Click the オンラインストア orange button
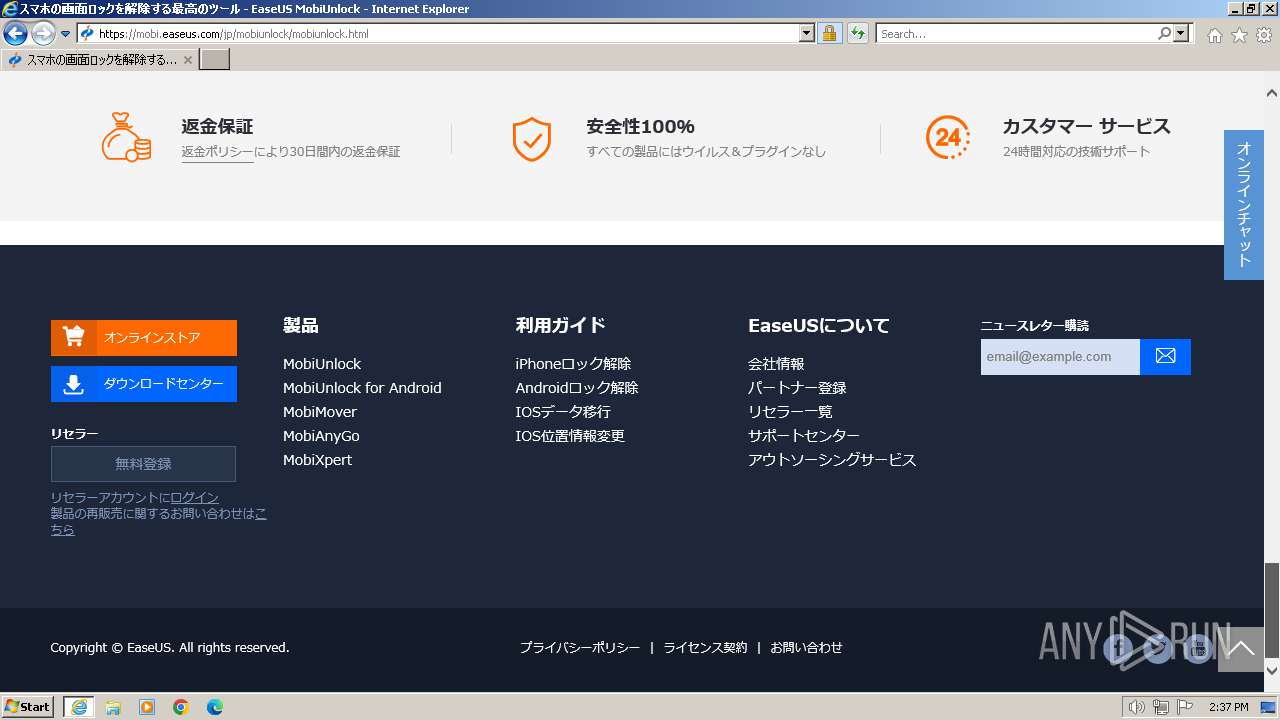 [x=144, y=338]
